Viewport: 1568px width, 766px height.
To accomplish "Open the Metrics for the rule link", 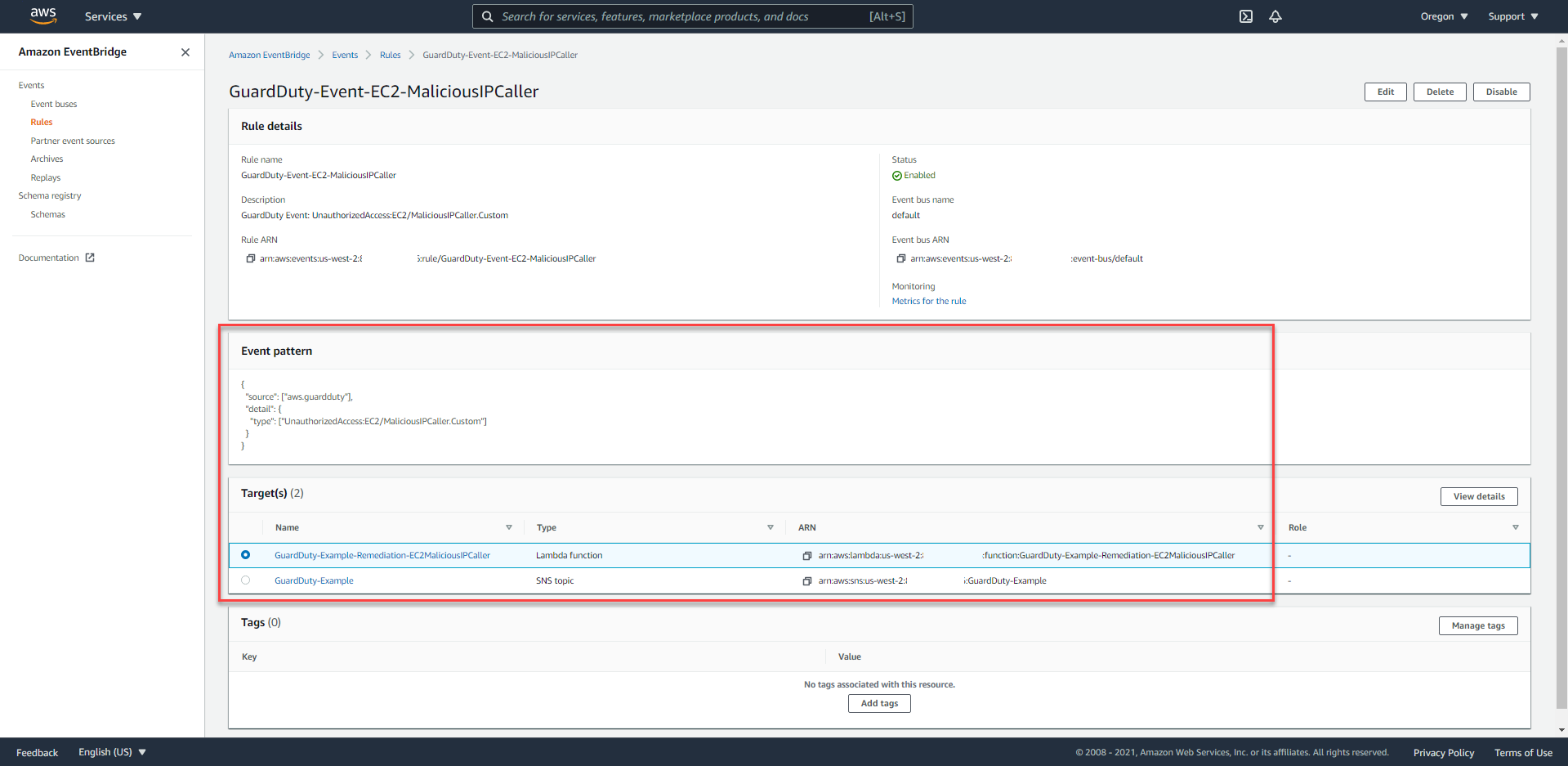I will point(929,301).
